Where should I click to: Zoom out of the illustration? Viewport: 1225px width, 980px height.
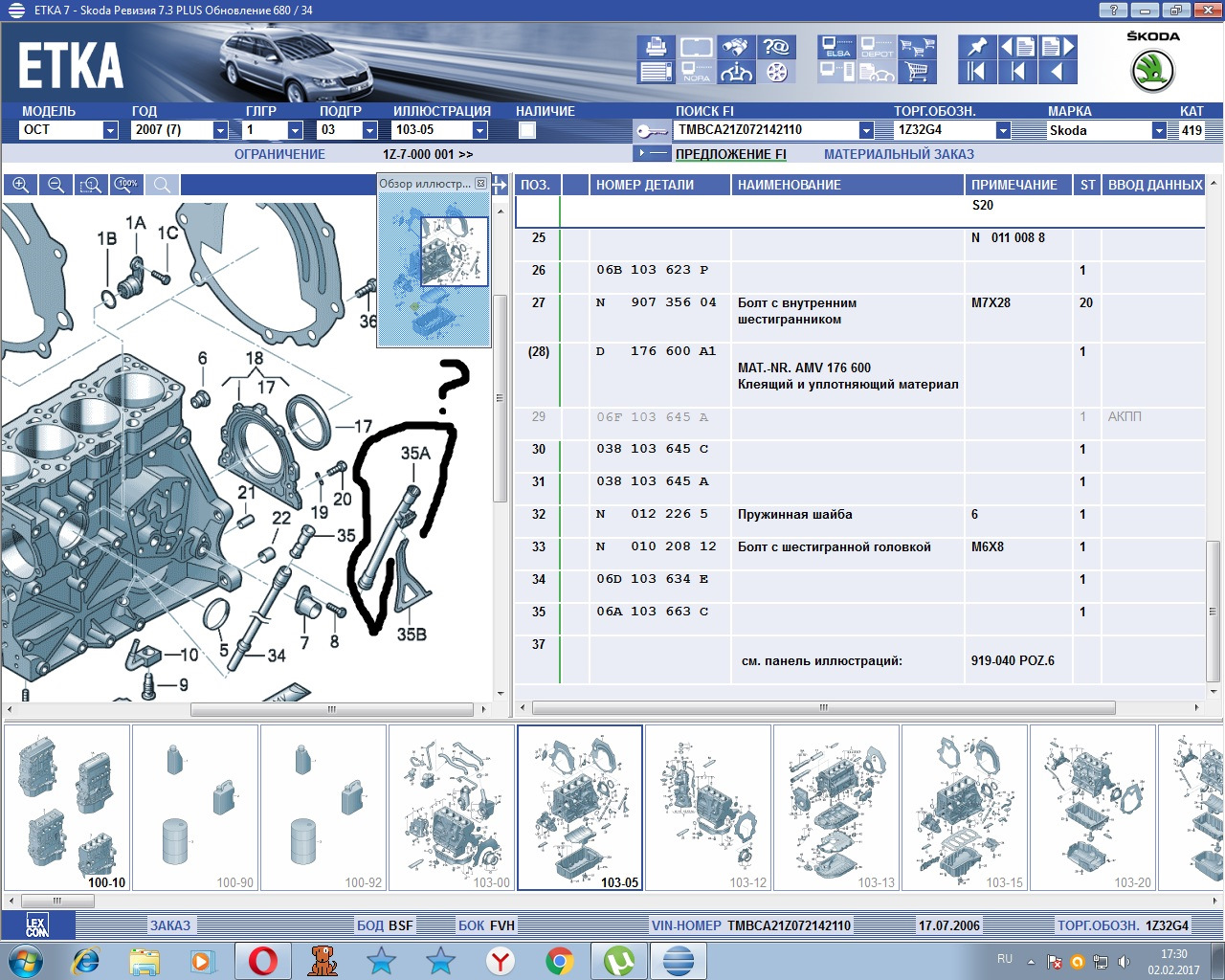tap(56, 185)
